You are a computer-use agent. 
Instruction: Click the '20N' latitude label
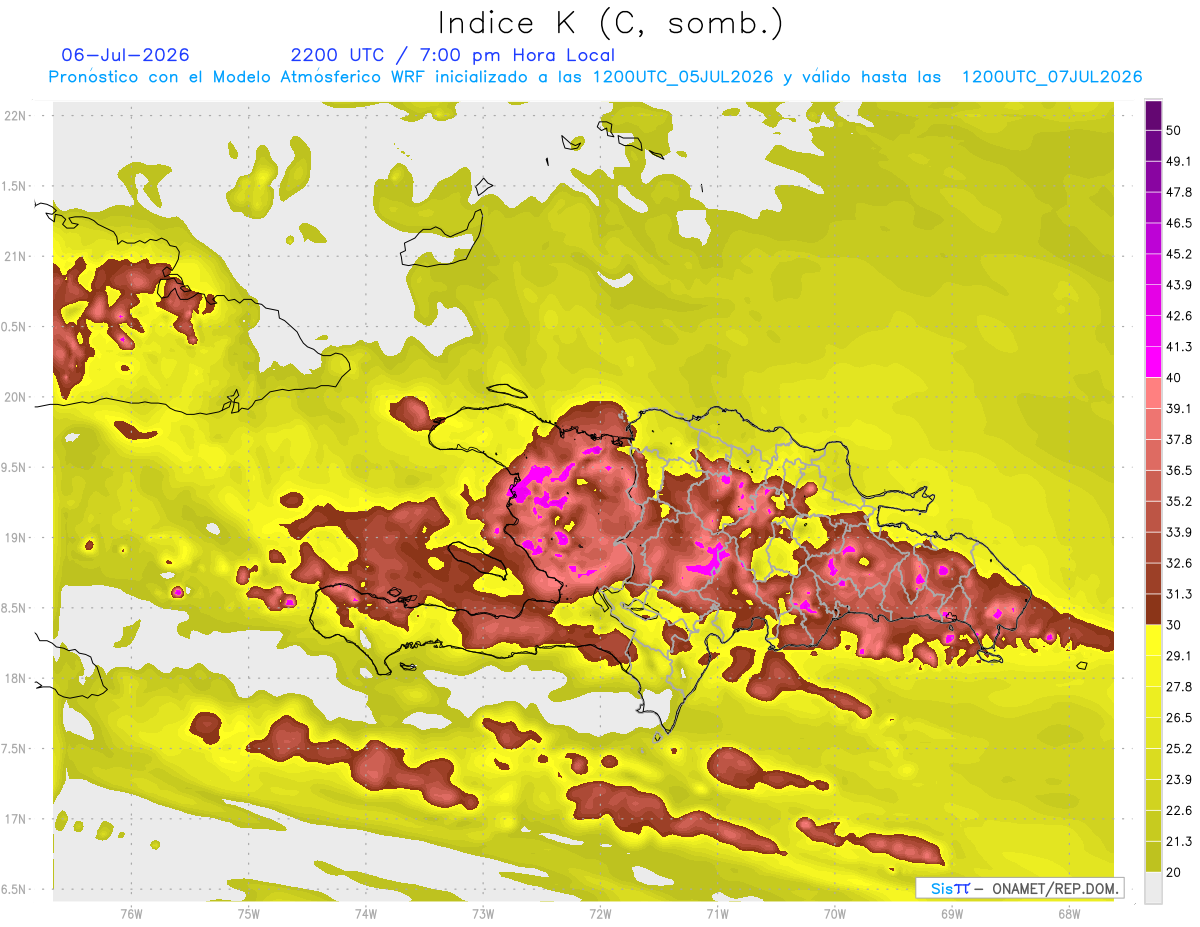[x=17, y=397]
